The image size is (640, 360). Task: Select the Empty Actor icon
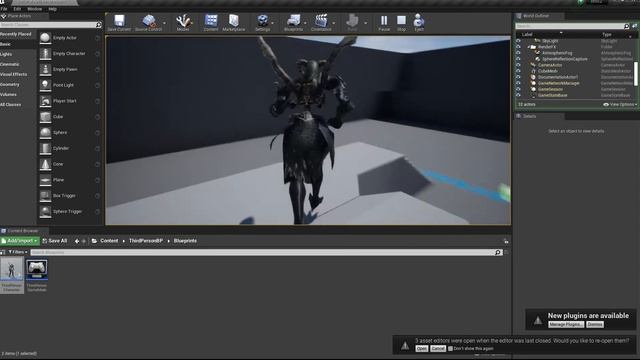45,38
